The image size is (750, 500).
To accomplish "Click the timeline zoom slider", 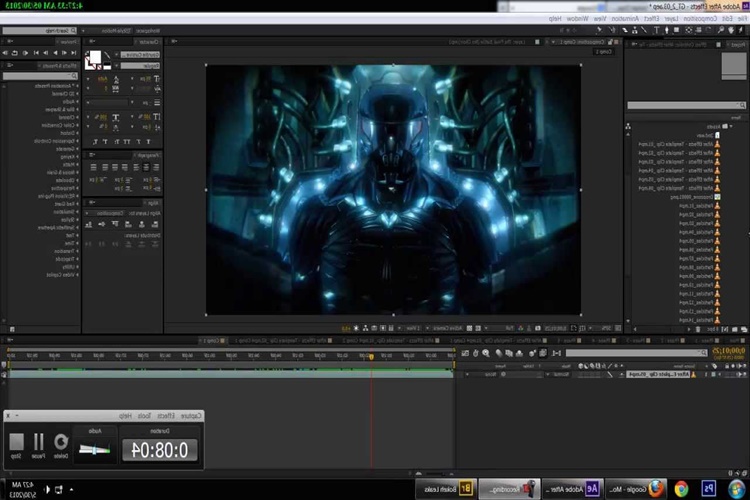I will click(x=434, y=474).
